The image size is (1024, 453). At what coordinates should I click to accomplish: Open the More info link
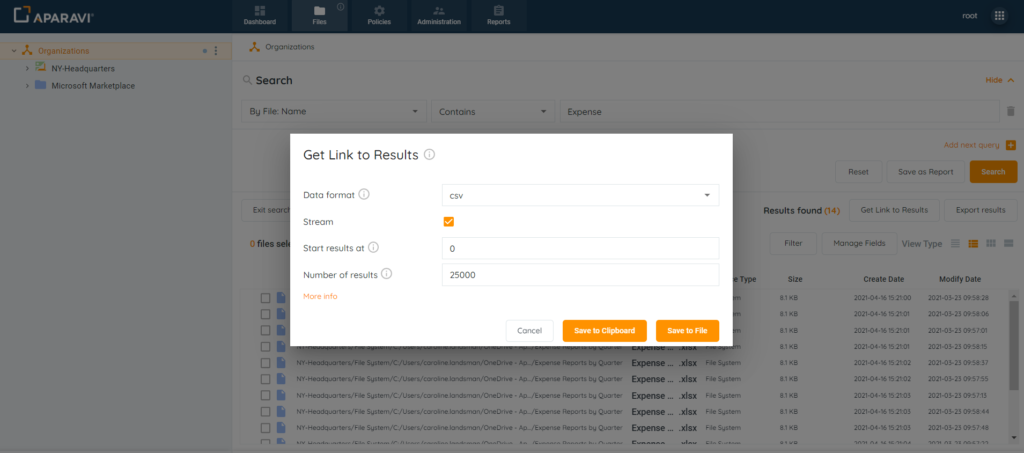point(320,297)
